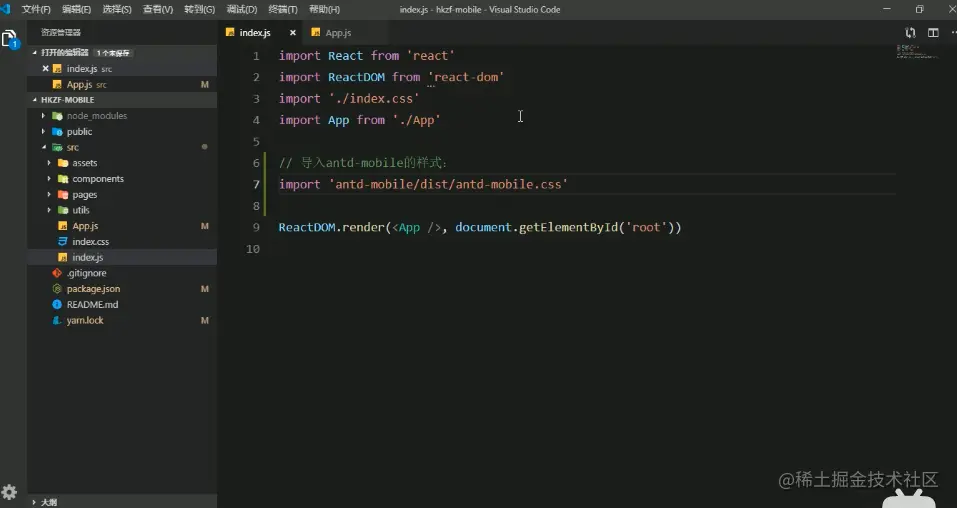Open the 查看(V) menu
957x508 pixels.
pos(158,10)
